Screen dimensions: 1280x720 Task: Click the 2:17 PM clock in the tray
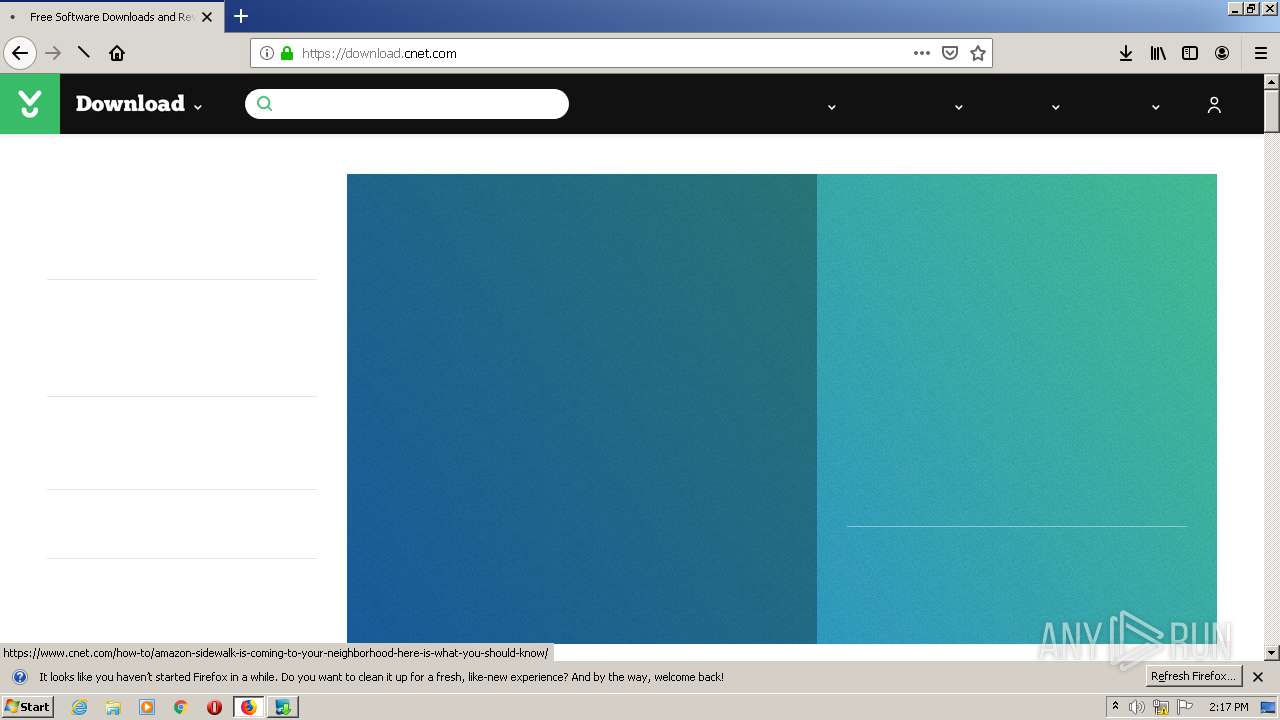(1228, 707)
